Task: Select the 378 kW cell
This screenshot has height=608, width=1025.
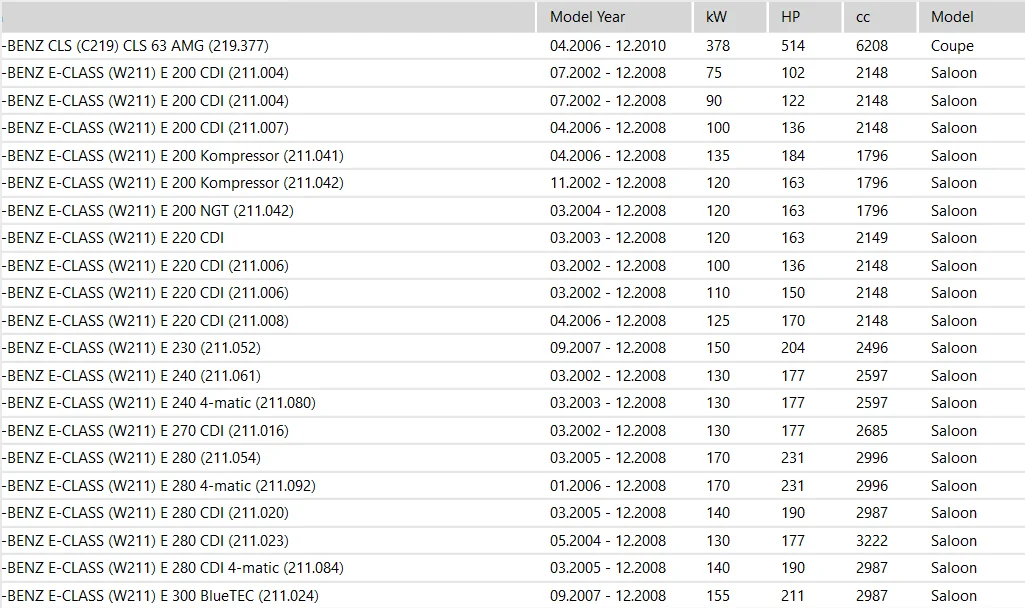Action: (x=718, y=46)
